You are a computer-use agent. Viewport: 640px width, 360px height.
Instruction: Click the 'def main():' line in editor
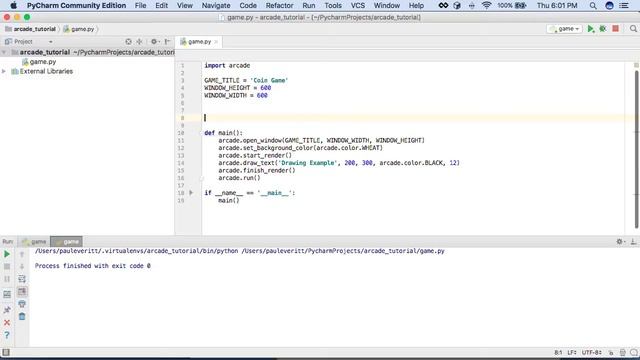[x=223, y=133]
